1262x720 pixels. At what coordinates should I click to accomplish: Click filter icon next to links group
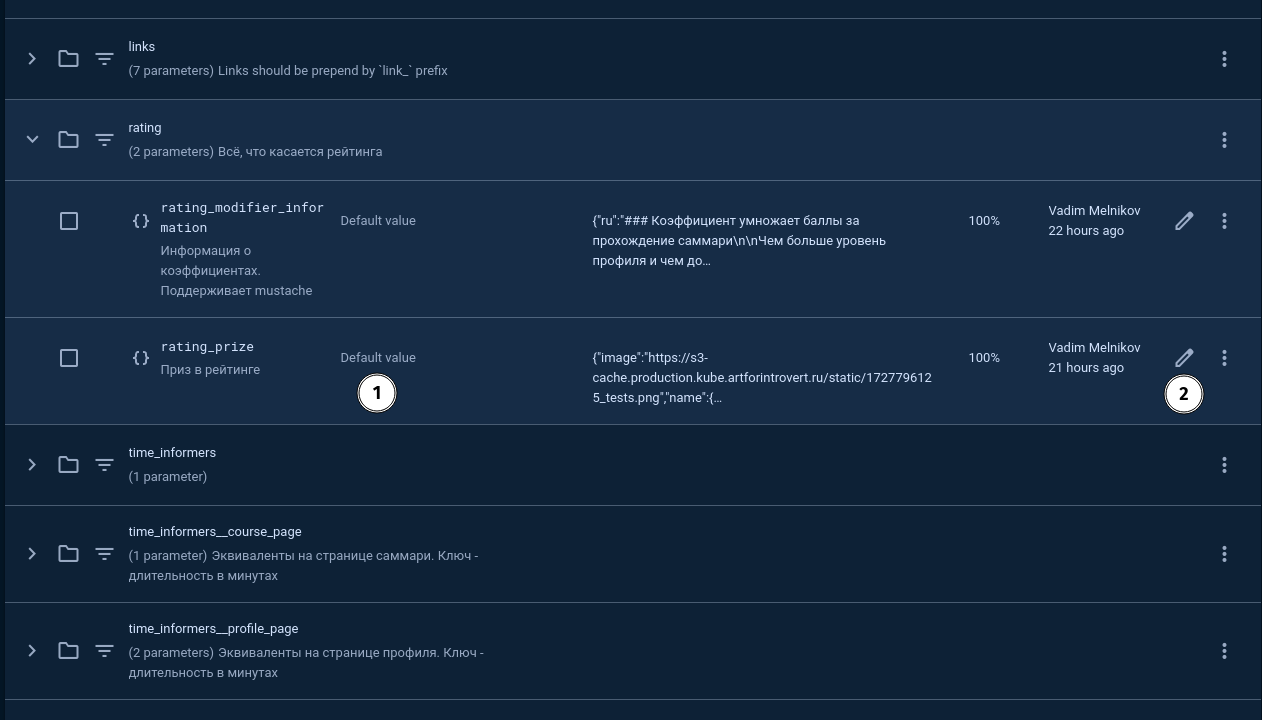[x=104, y=59]
